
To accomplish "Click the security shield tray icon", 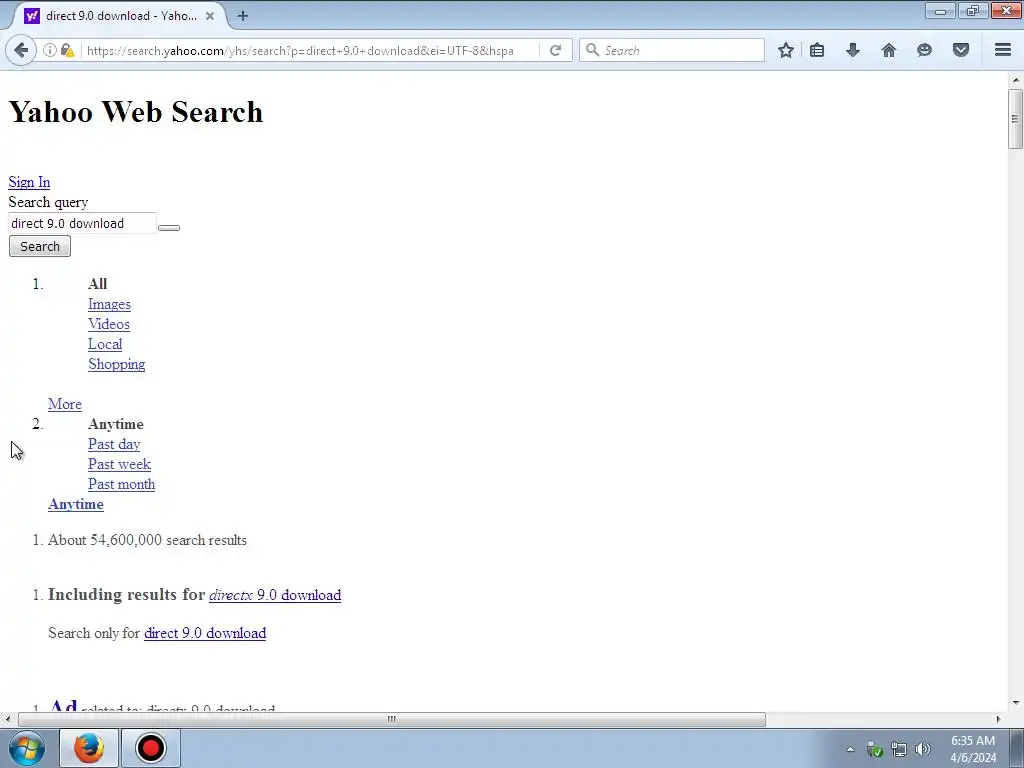I will point(875,749).
